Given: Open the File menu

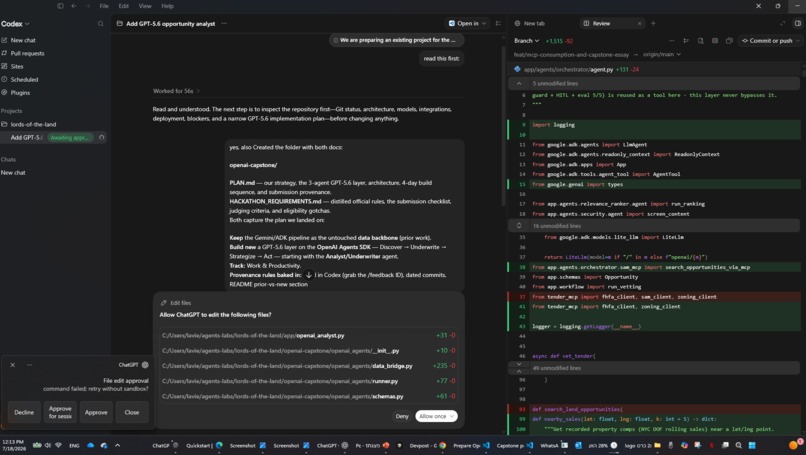Looking at the screenshot, I should click(x=104, y=6).
